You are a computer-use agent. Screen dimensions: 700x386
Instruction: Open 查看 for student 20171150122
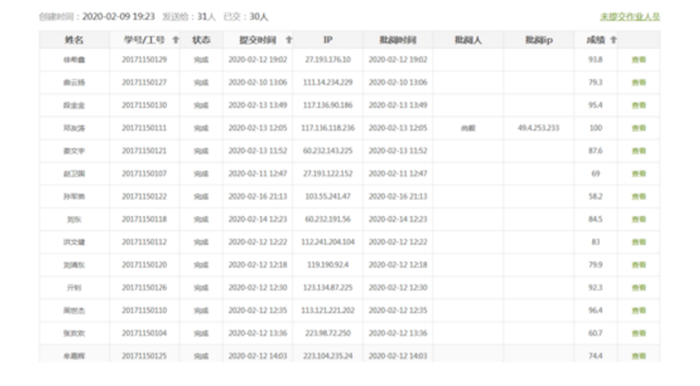639,196
